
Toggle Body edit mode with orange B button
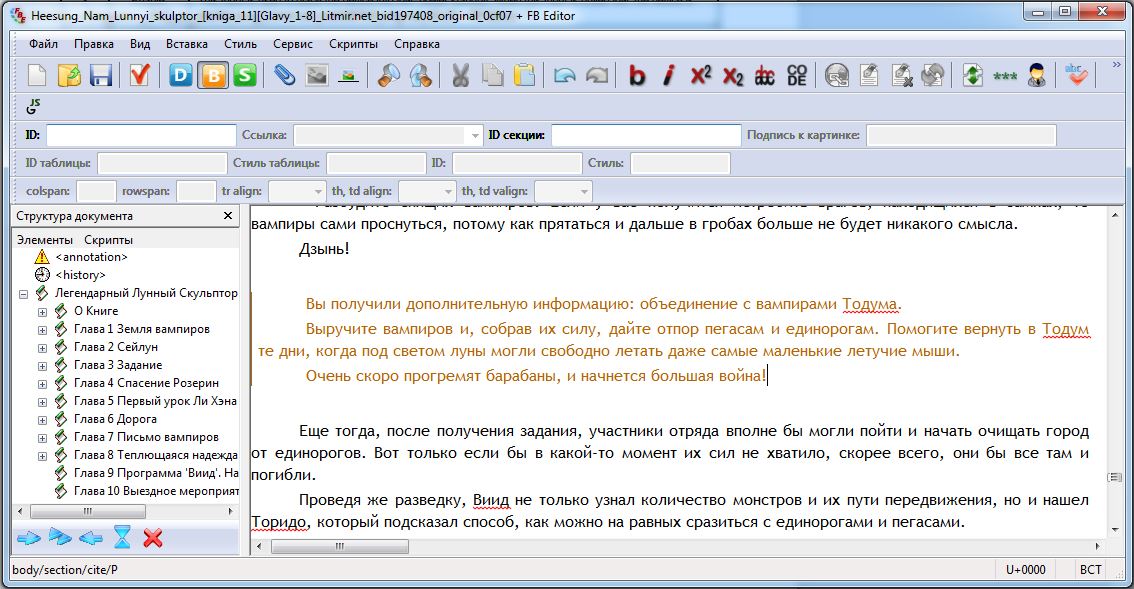pos(212,75)
